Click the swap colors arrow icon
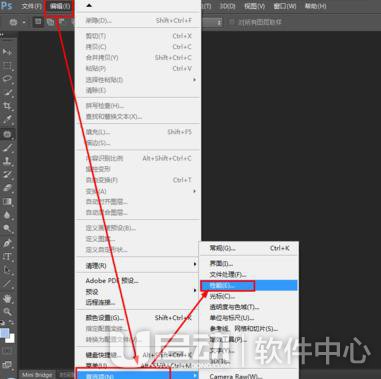 [x=11, y=323]
